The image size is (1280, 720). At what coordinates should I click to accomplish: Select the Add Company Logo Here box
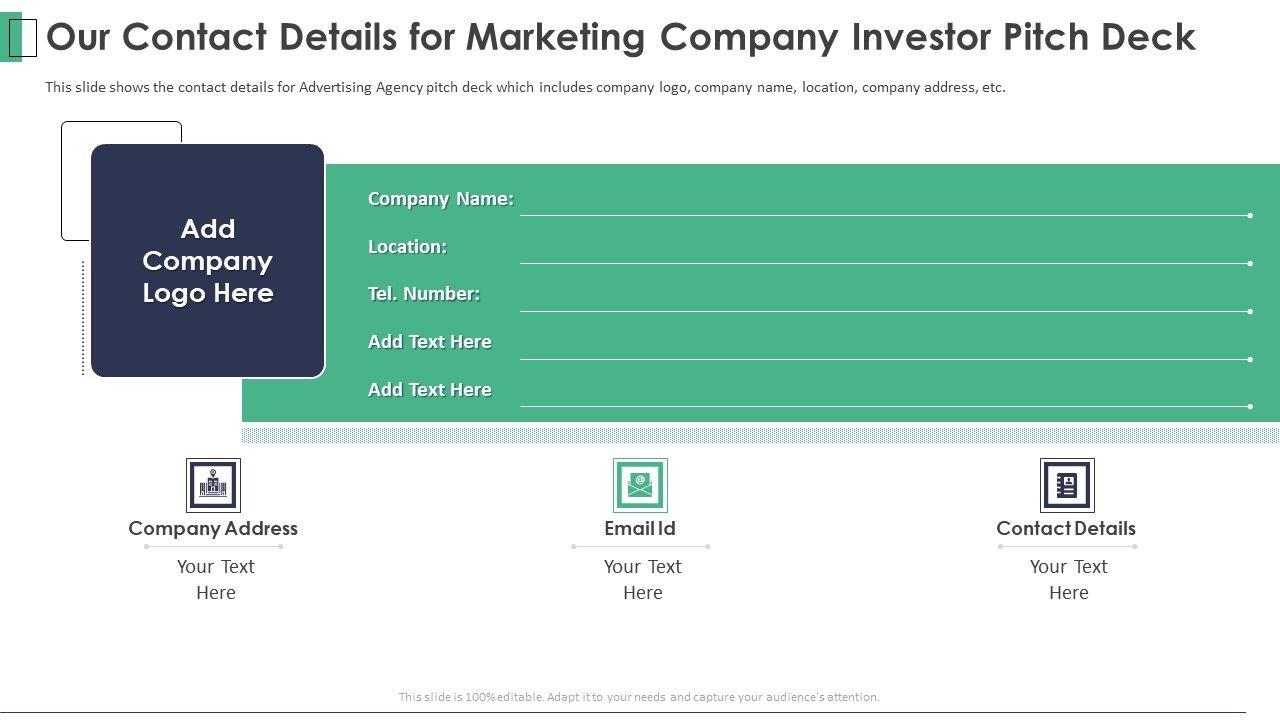click(208, 261)
